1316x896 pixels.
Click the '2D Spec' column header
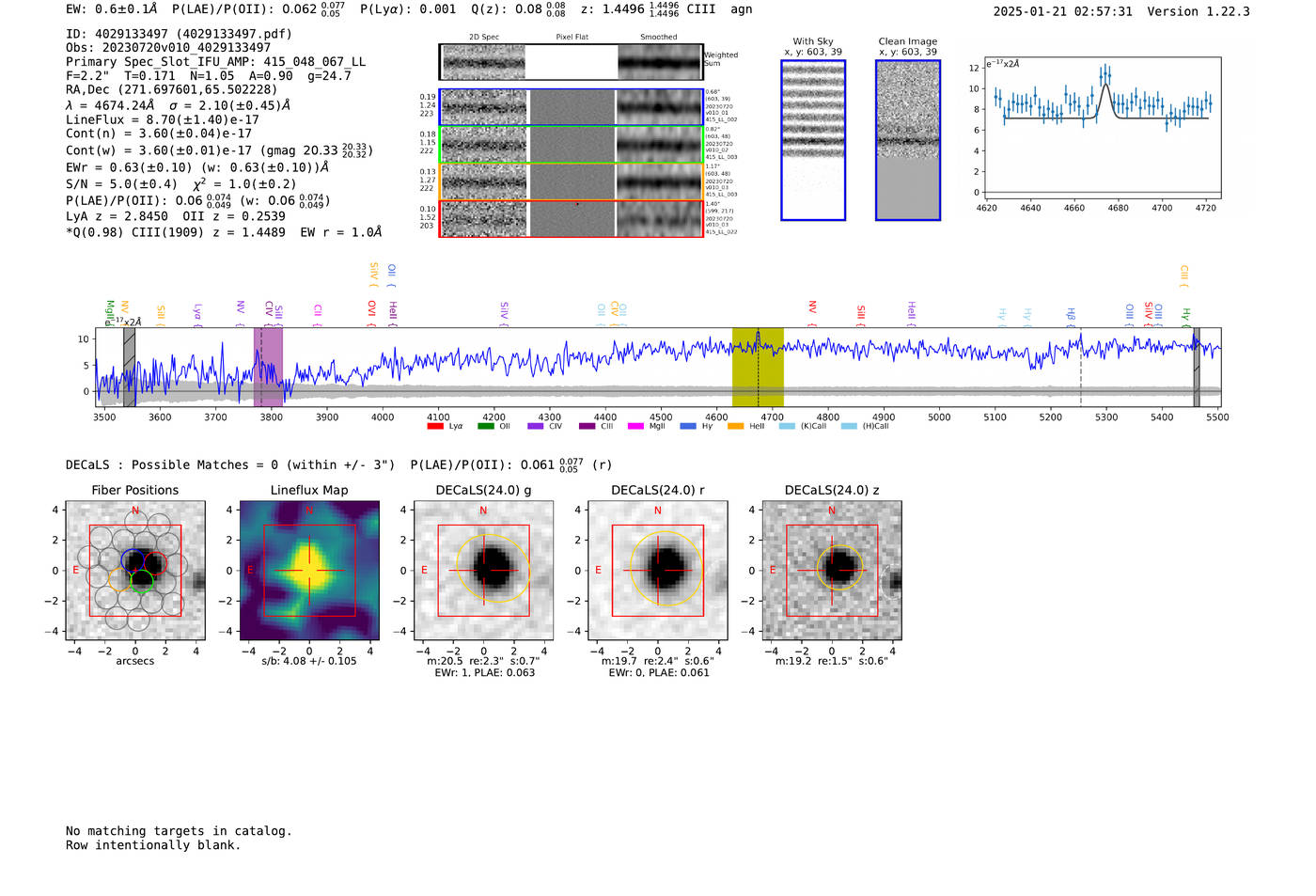484,38
